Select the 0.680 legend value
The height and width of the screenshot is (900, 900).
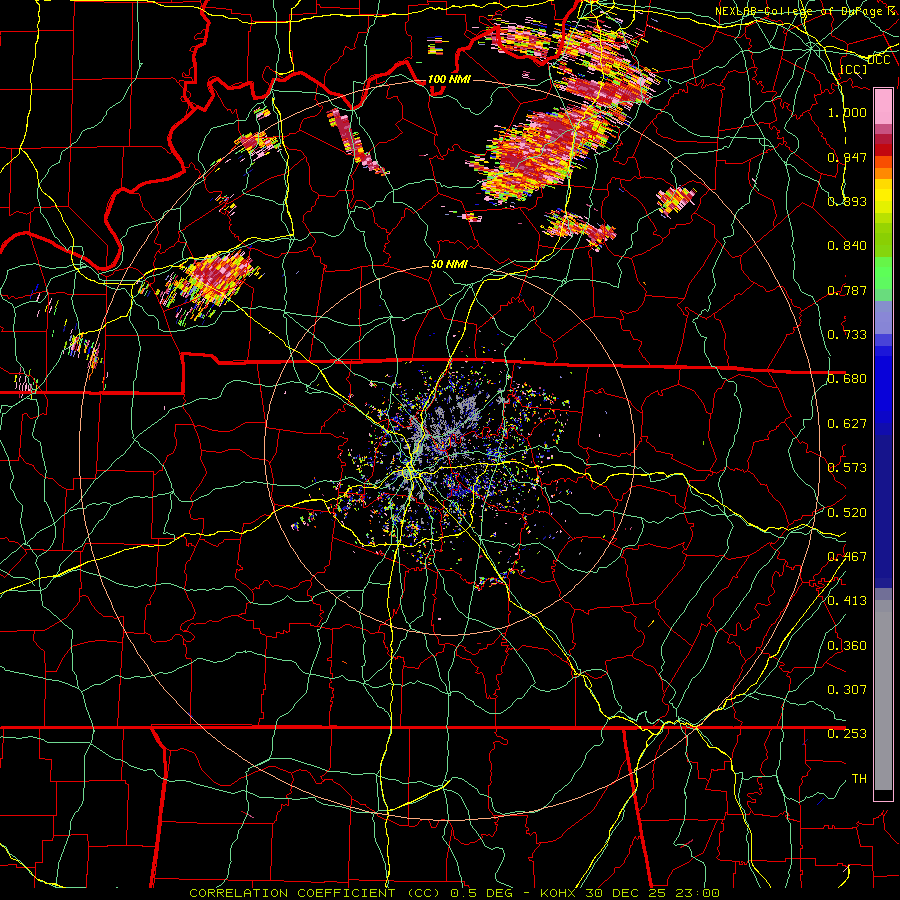pos(847,379)
